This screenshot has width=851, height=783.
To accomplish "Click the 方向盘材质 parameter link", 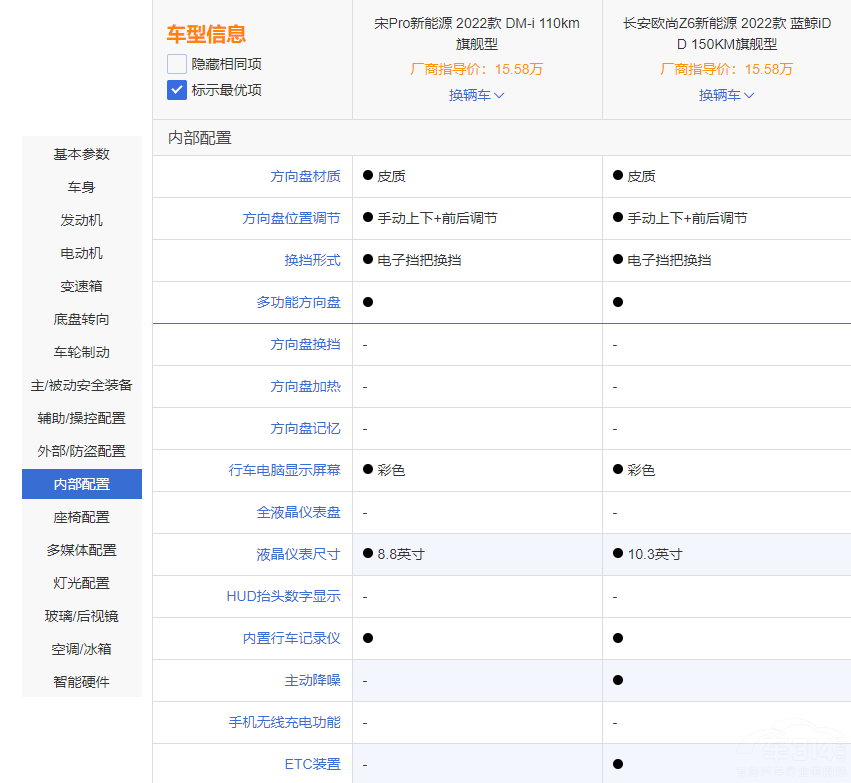I will [x=306, y=176].
